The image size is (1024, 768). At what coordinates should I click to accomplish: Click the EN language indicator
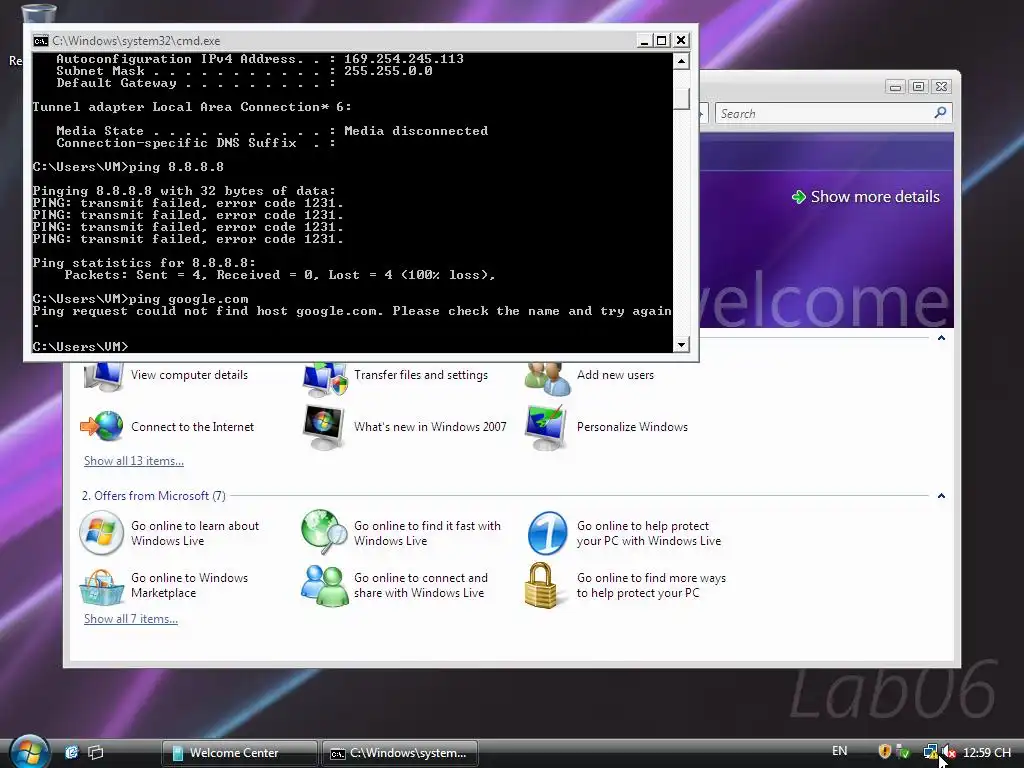840,751
